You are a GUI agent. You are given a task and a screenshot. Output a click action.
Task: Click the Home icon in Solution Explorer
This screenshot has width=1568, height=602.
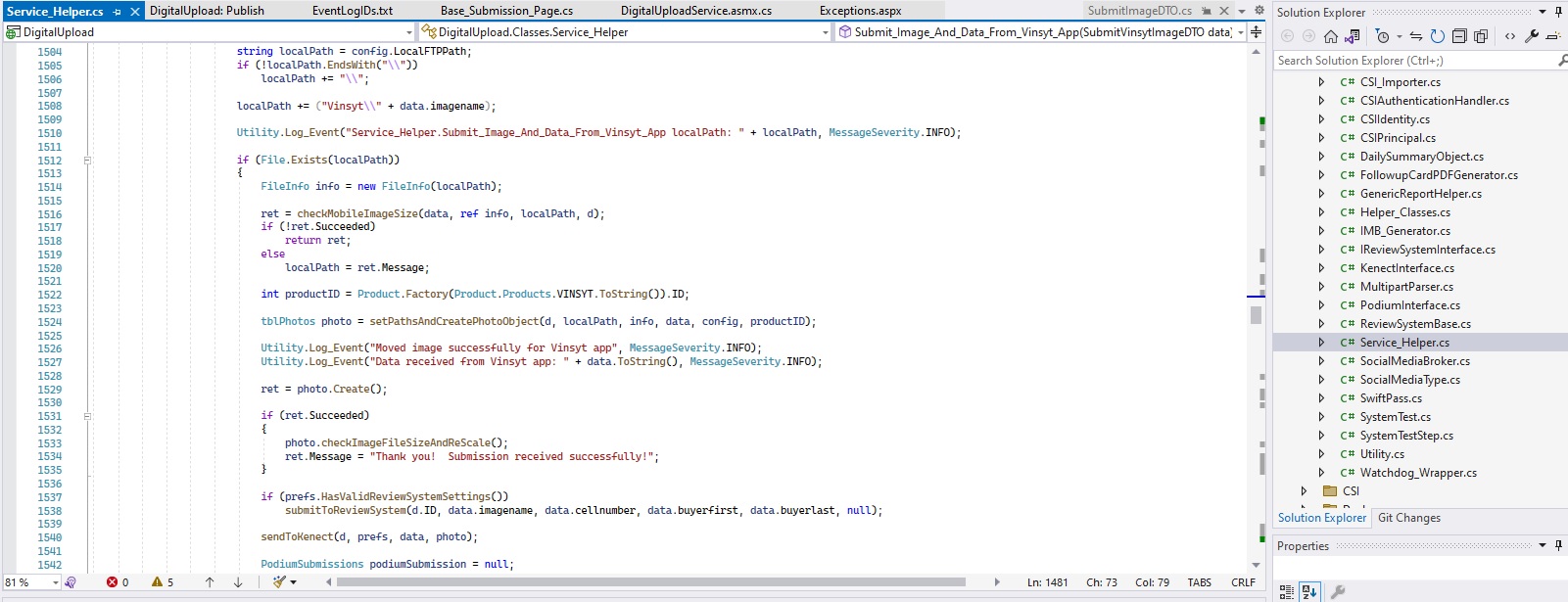pyautogui.click(x=1330, y=36)
